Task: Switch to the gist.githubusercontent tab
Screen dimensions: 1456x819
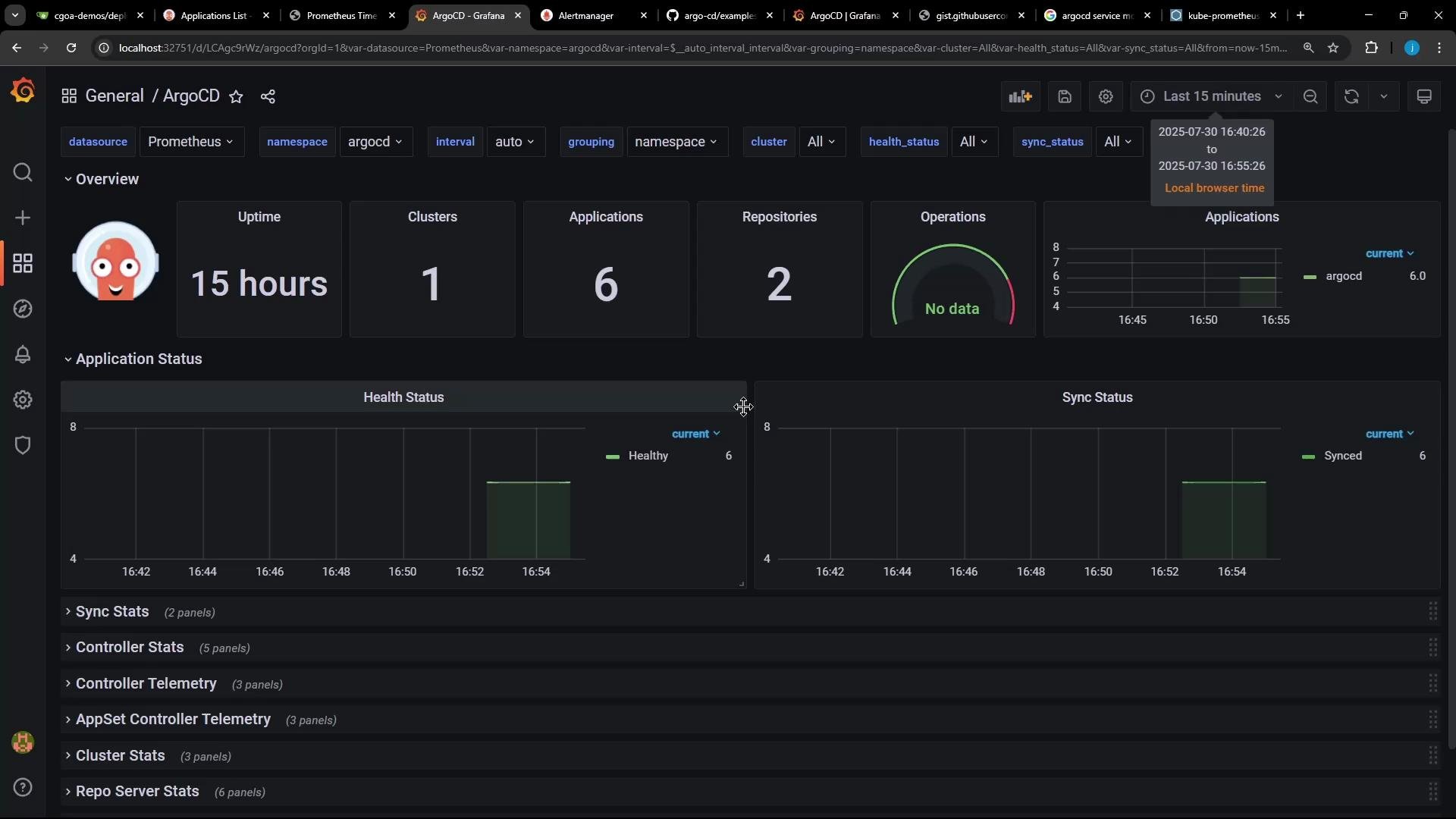Action: tap(971, 15)
